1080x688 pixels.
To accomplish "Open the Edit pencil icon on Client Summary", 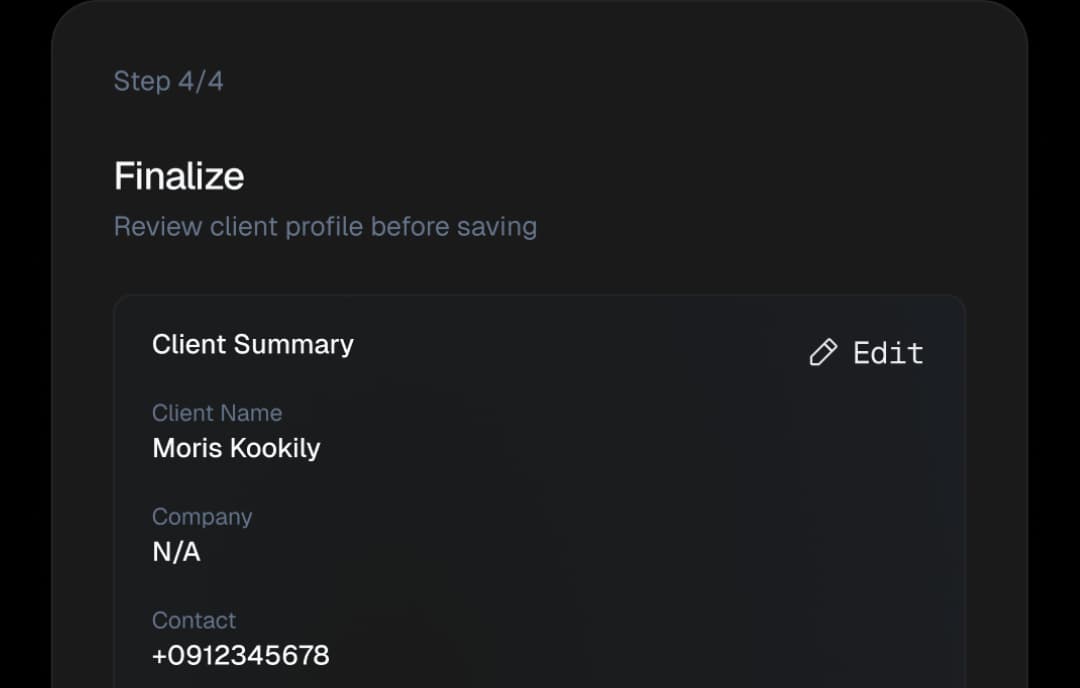I will 822,352.
